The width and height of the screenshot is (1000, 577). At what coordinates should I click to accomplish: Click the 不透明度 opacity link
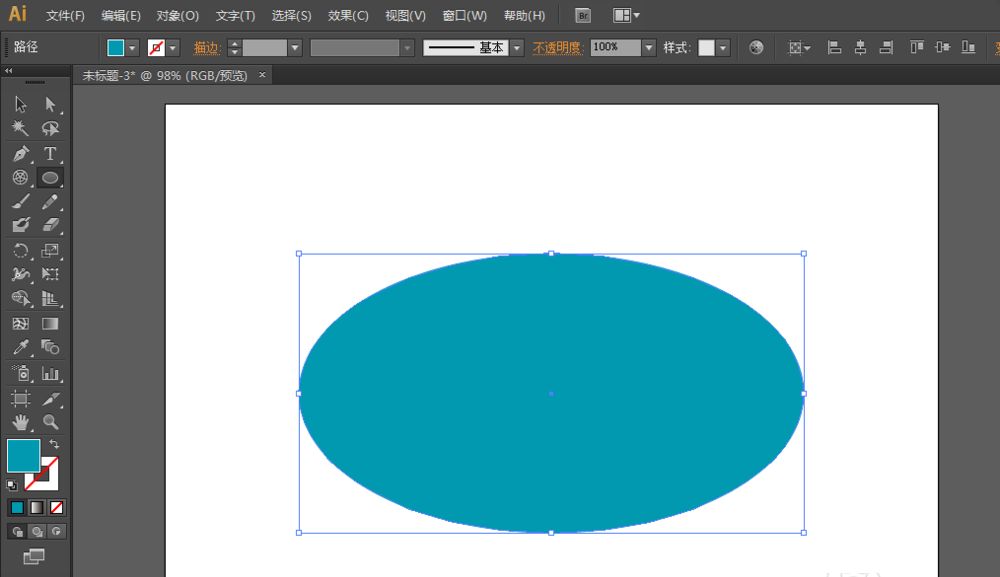coord(557,48)
